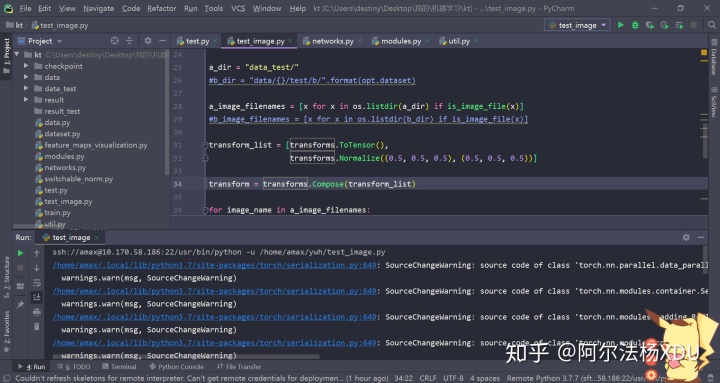Expand the data_test folder
The image size is (720, 383).
pyautogui.click(x=26, y=88)
